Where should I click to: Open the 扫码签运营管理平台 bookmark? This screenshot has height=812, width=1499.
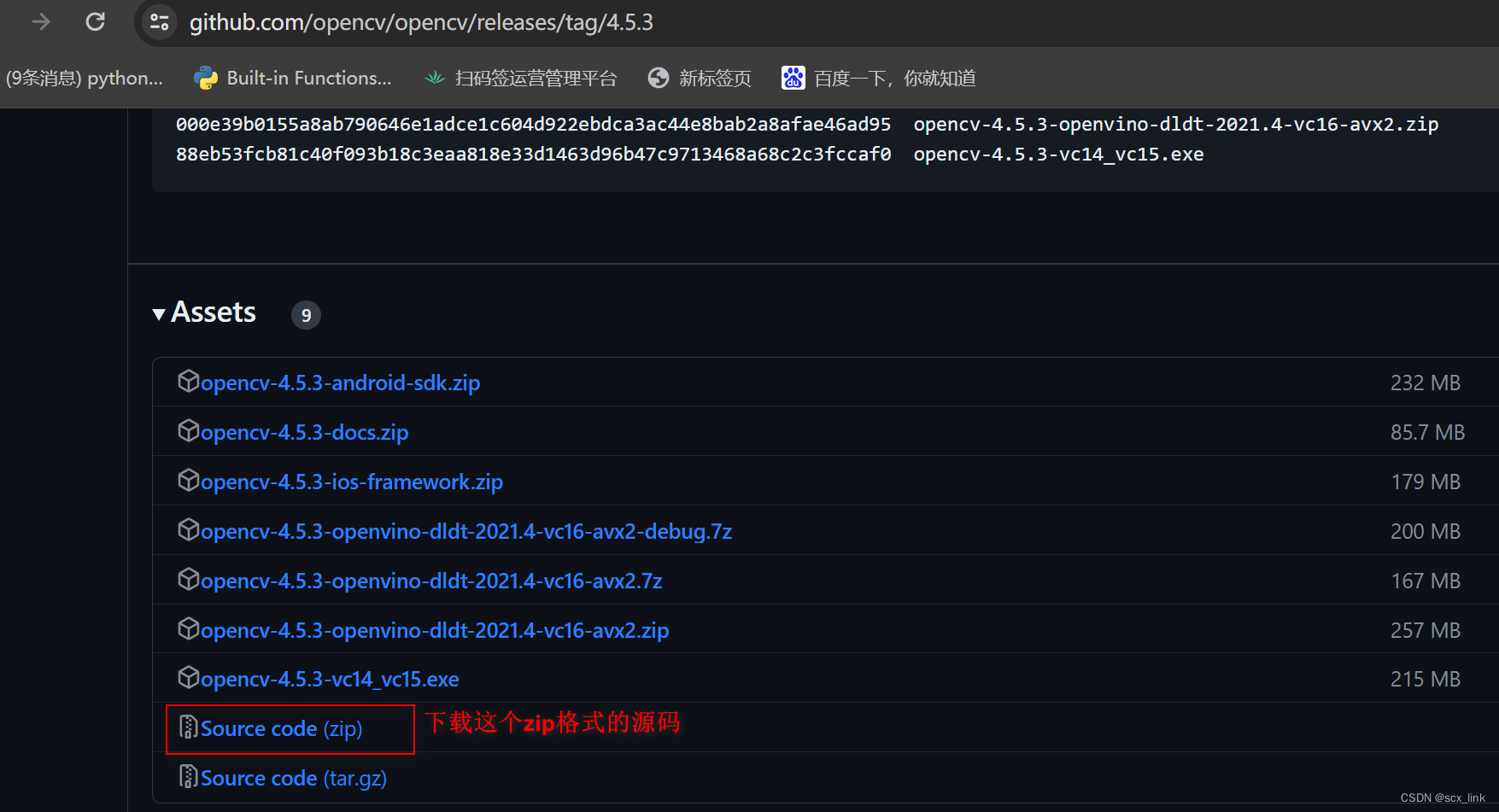[520, 79]
